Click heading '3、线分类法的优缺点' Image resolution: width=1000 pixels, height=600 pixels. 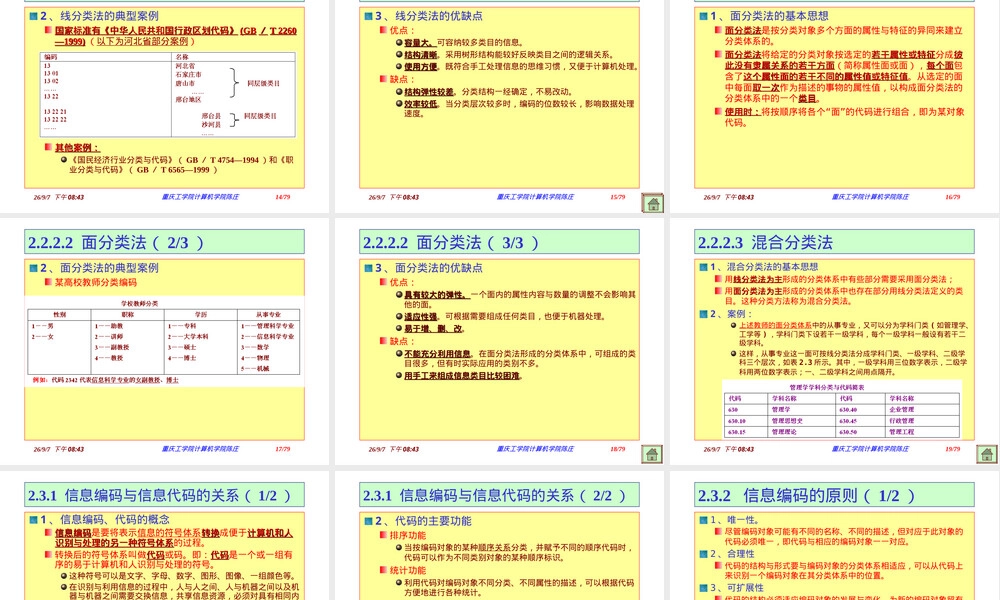click(429, 16)
